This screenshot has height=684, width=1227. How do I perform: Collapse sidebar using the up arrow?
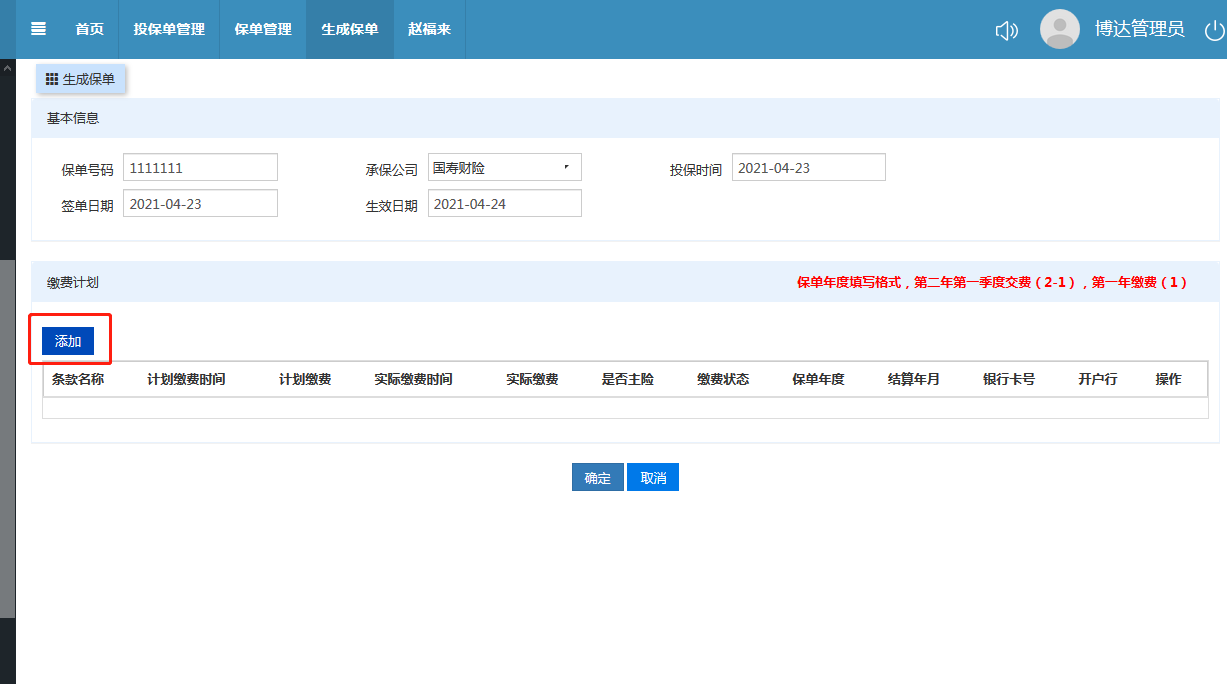pos(7,69)
